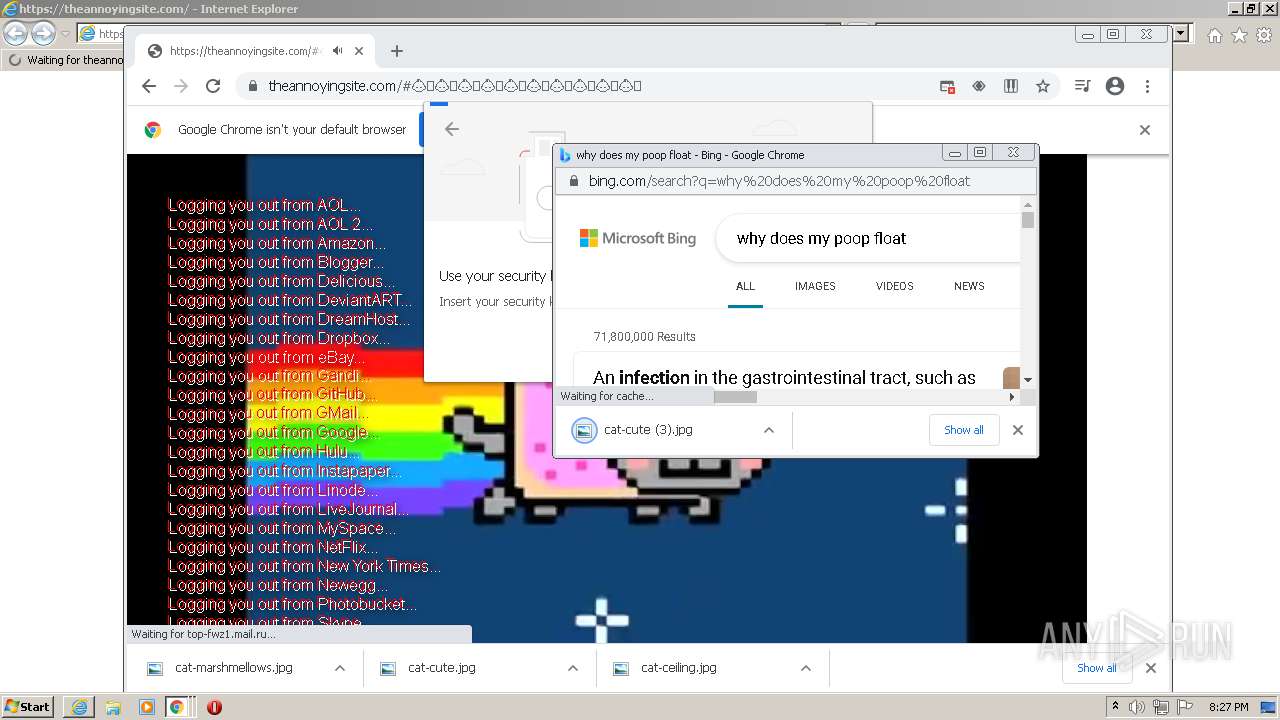Click the Bing popup address bar
1280x720 pixels.
(795, 181)
